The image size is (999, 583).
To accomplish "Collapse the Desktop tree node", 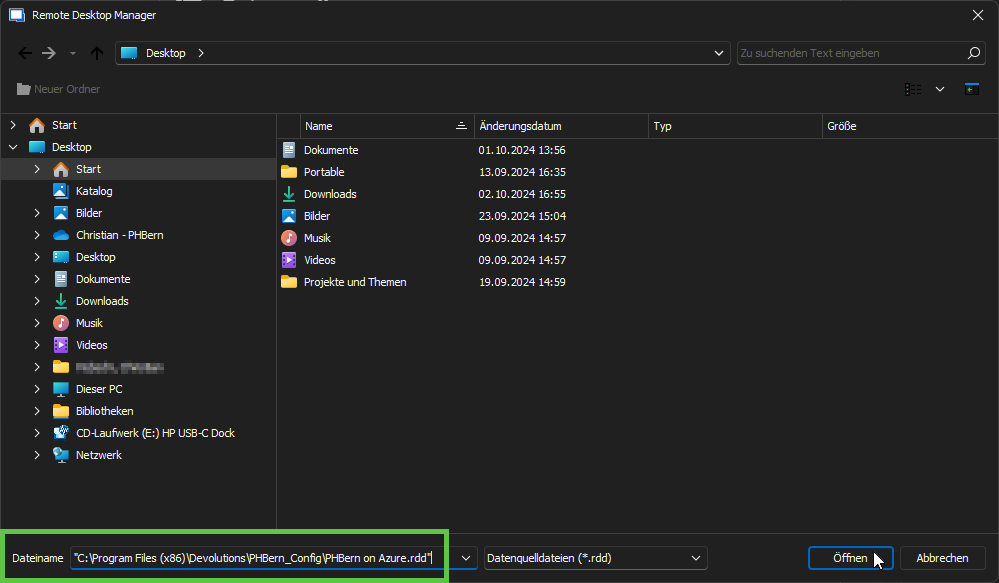I will point(13,147).
